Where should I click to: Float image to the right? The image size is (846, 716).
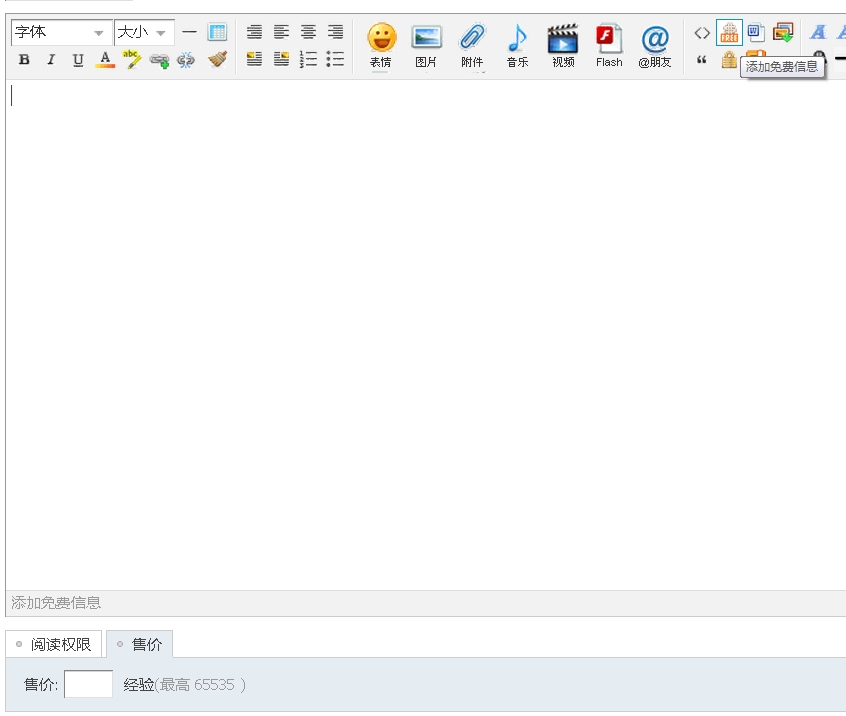(281, 59)
